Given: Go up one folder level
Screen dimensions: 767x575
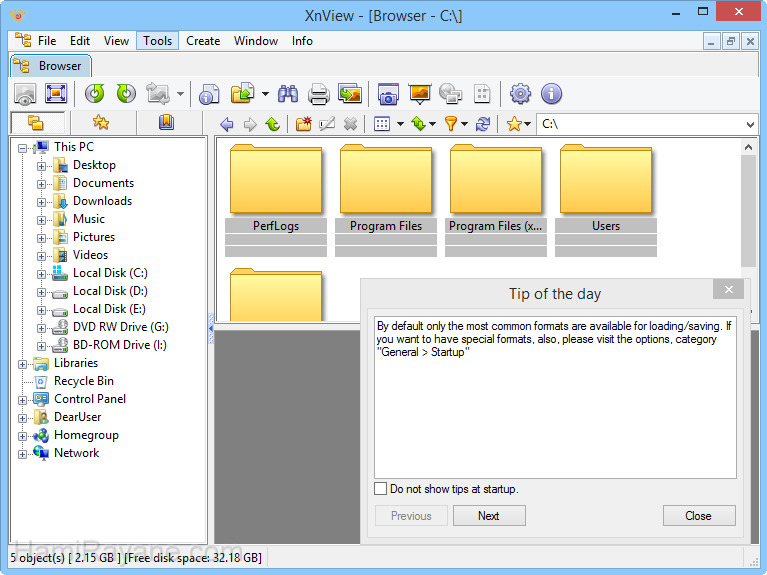Looking at the screenshot, I should [x=272, y=124].
